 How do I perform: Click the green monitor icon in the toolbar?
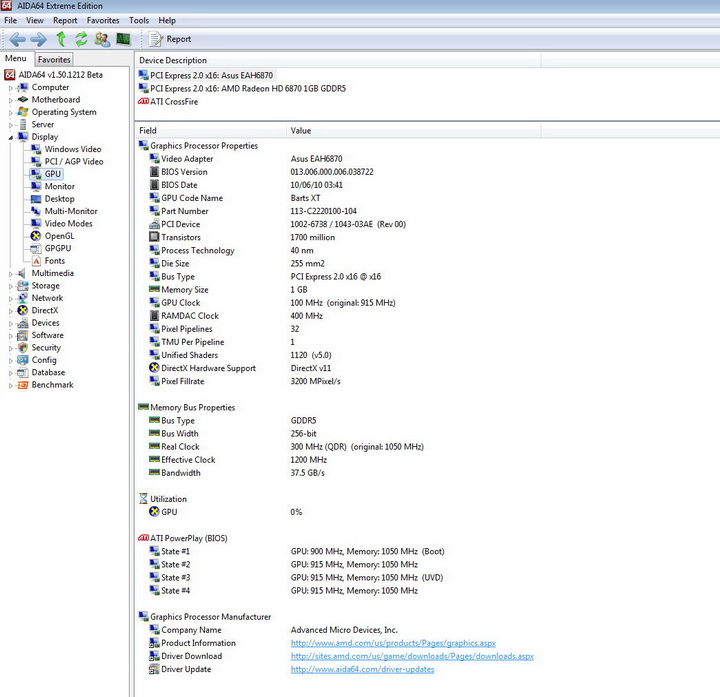point(123,39)
